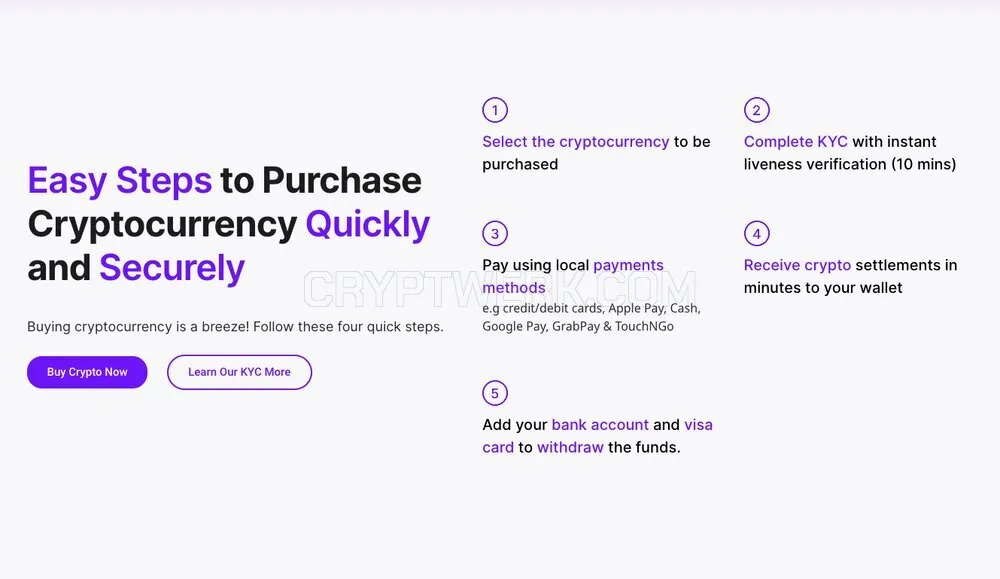The height and width of the screenshot is (579, 1000).
Task: Select the circled number 3 icon
Action: click(x=495, y=234)
